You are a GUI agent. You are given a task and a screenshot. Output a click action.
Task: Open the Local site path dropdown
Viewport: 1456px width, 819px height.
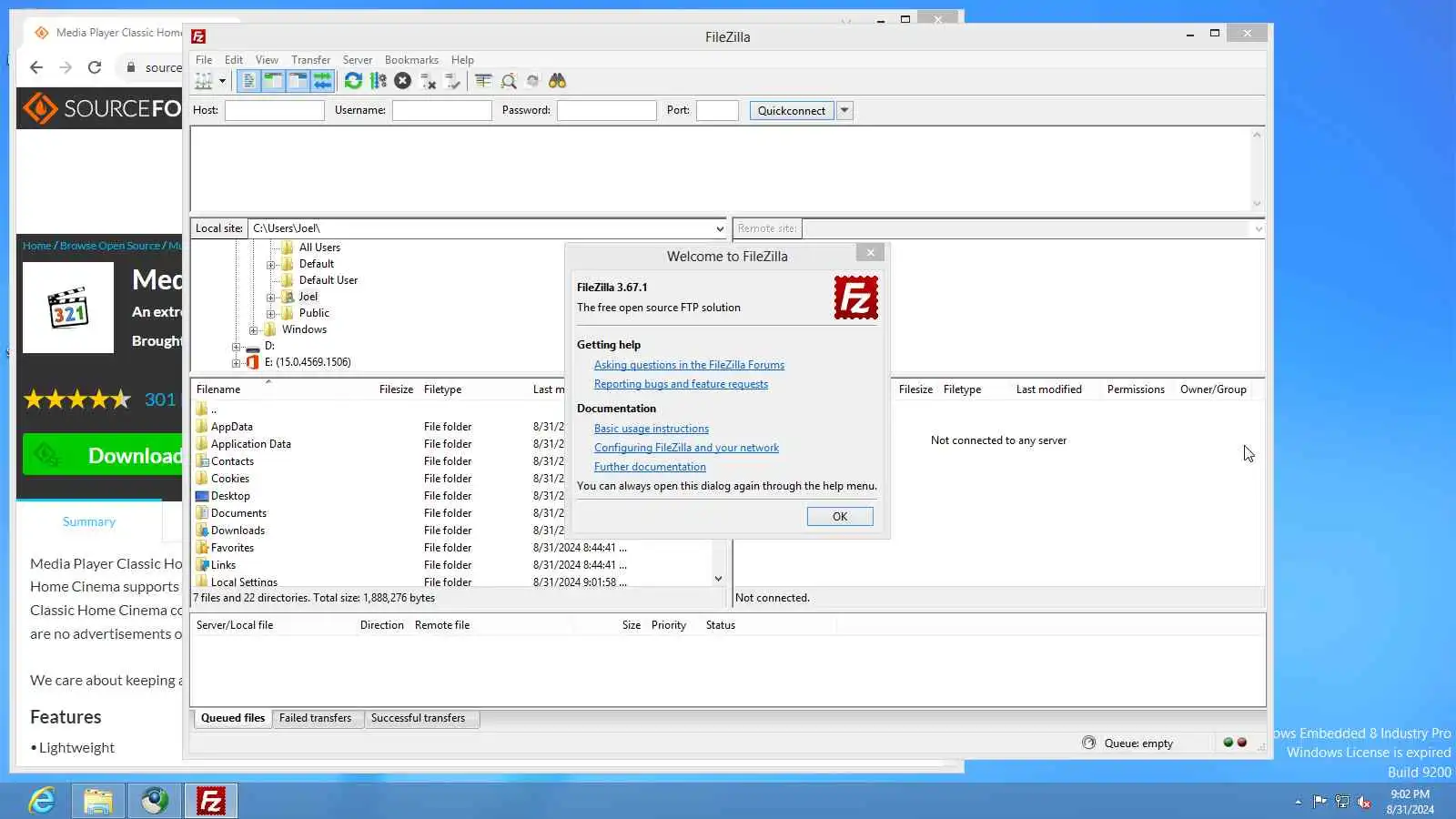tap(719, 228)
